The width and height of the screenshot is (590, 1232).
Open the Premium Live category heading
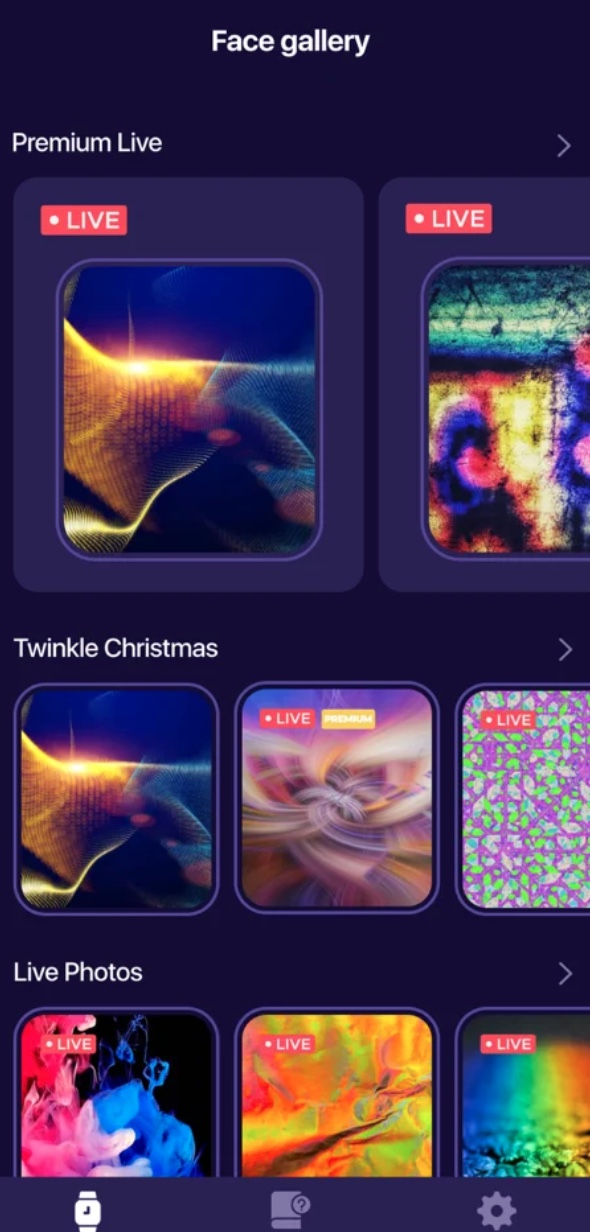coord(87,143)
